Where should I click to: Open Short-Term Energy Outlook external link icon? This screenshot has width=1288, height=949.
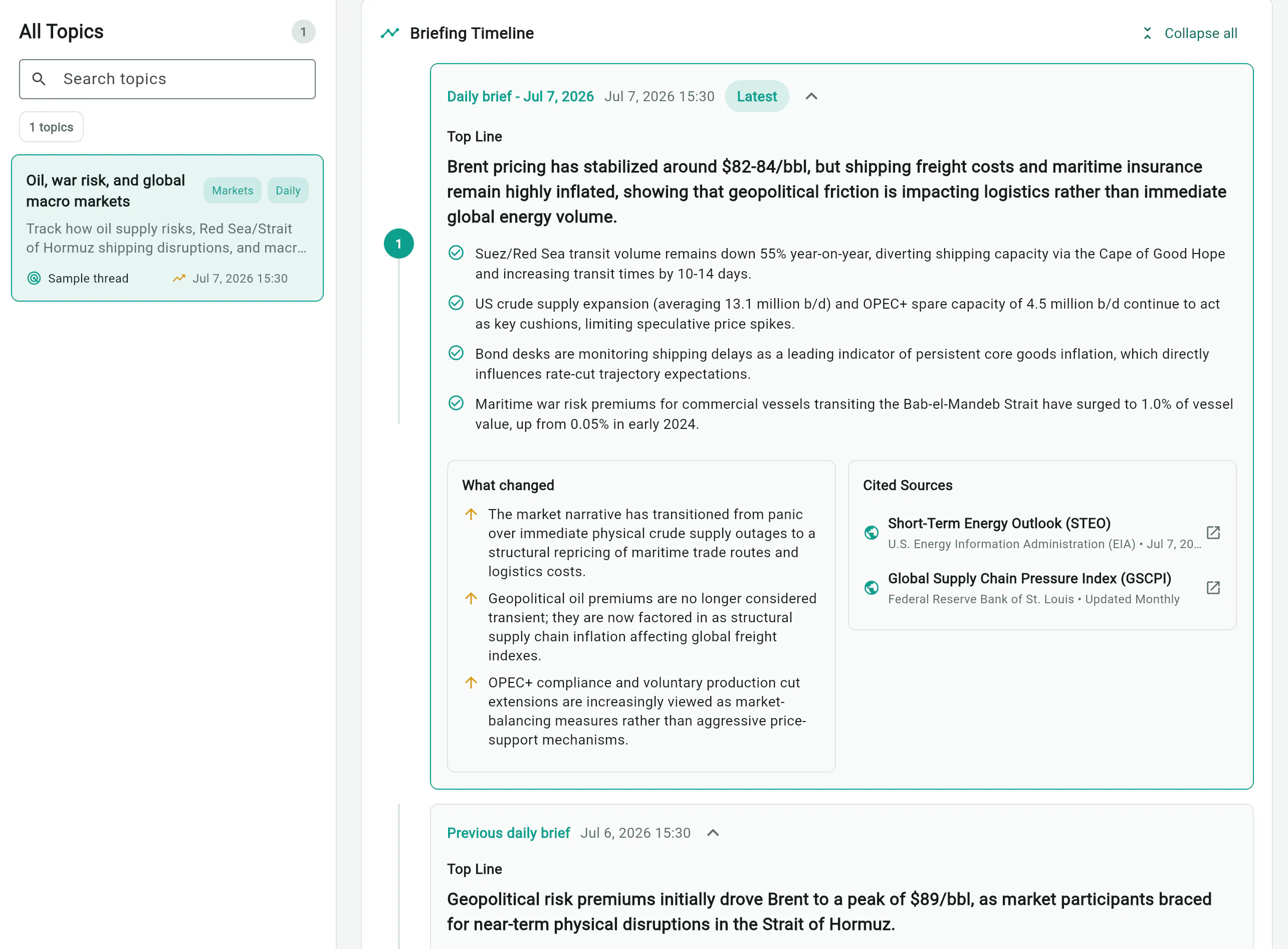point(1213,533)
